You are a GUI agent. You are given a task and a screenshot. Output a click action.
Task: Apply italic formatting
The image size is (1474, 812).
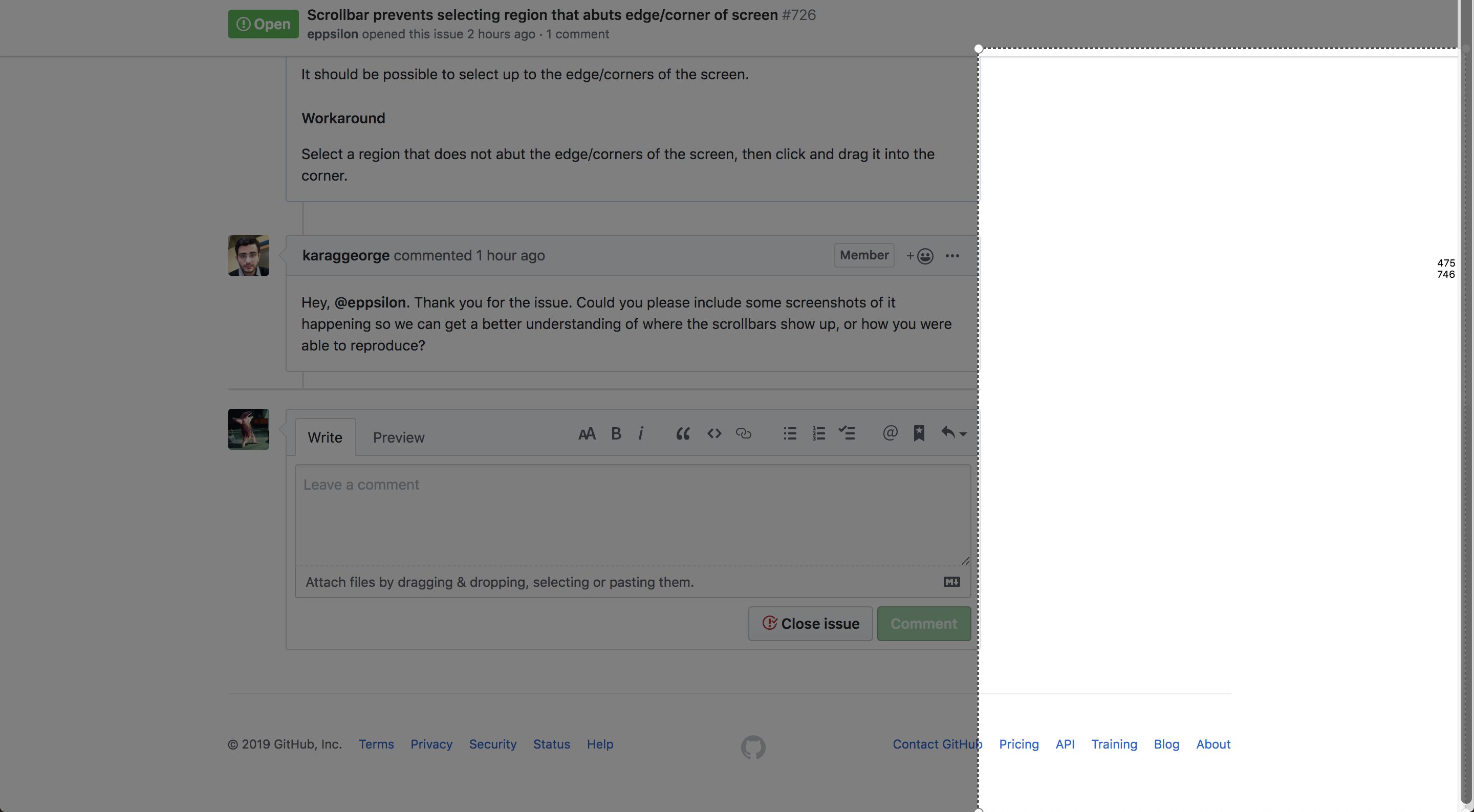click(x=641, y=433)
